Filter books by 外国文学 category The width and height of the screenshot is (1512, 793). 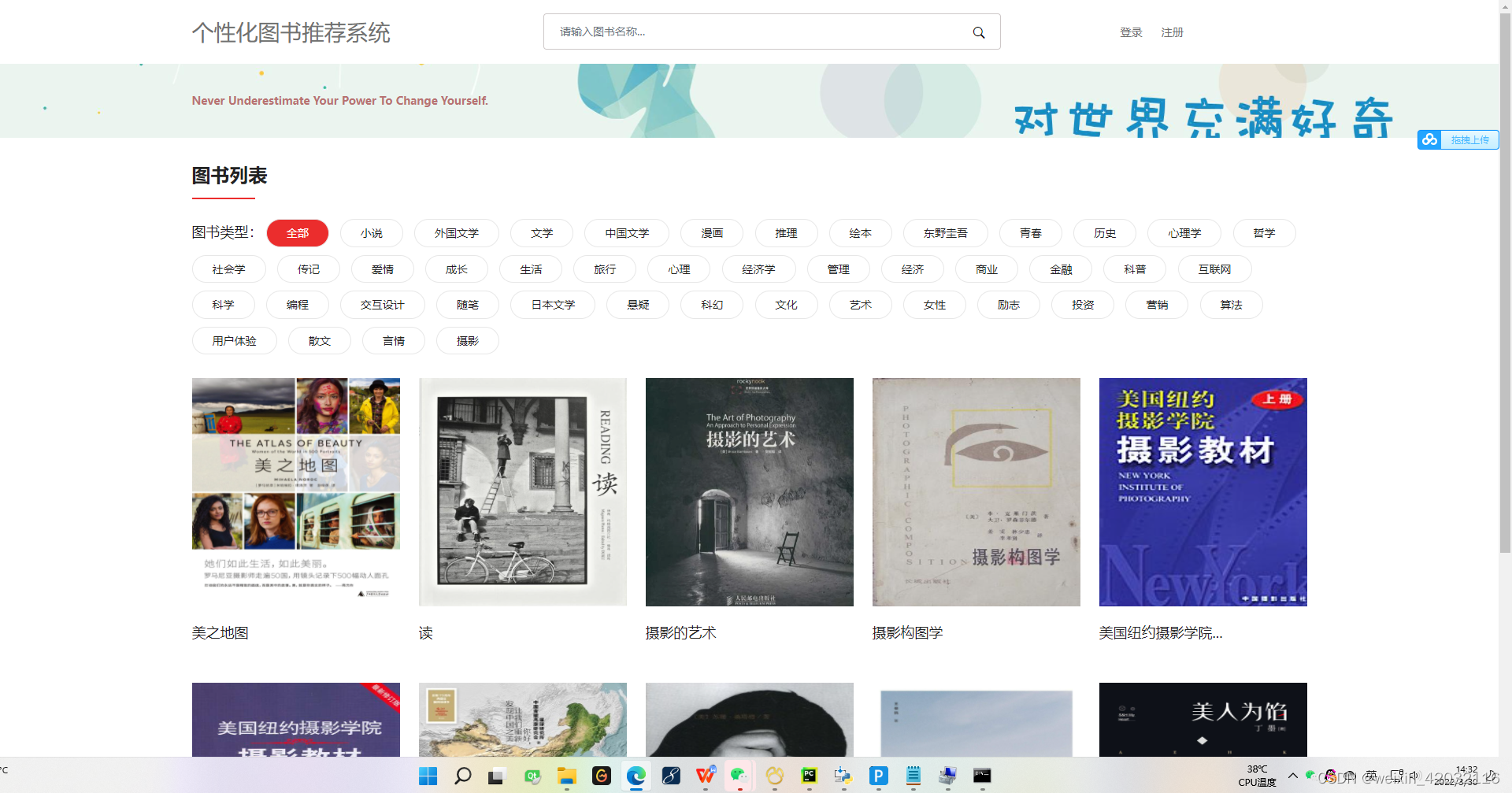click(x=457, y=233)
